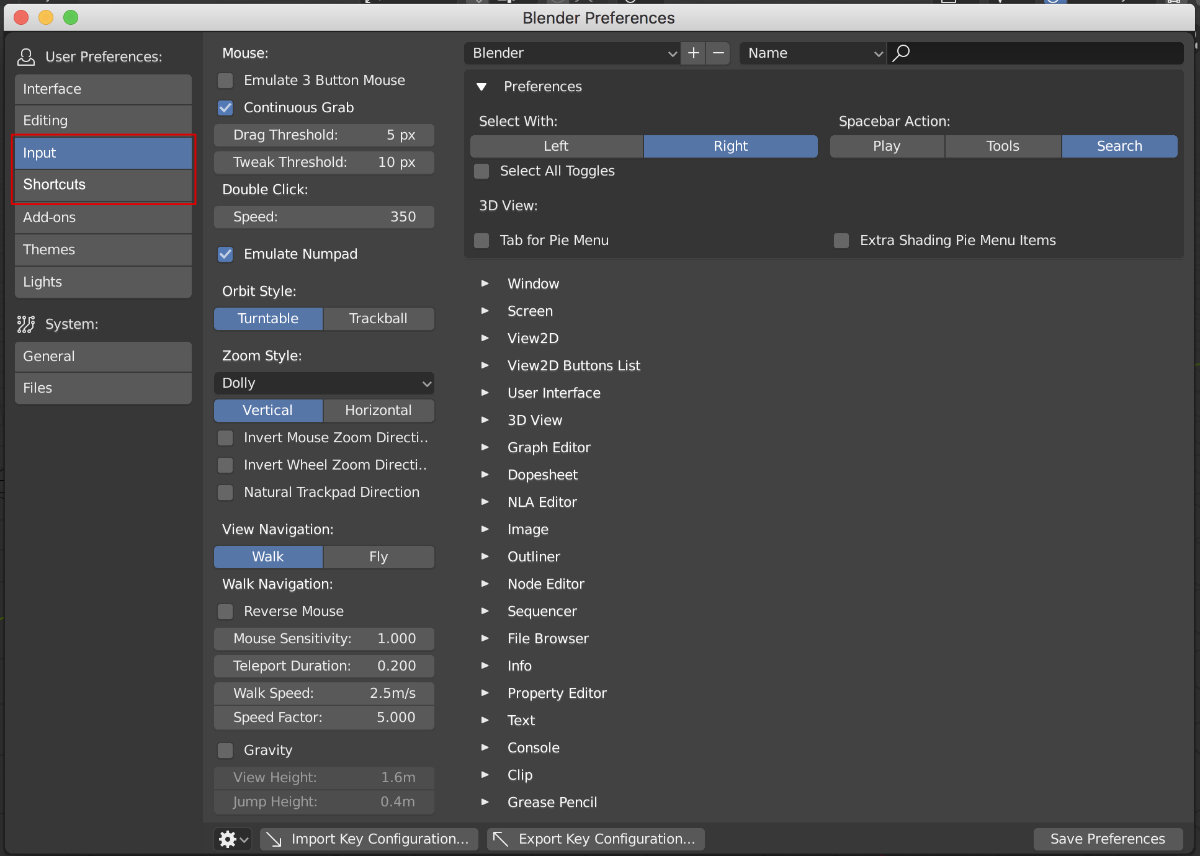1200x856 pixels.
Task: Open the Lights tab
Action: coord(103,282)
